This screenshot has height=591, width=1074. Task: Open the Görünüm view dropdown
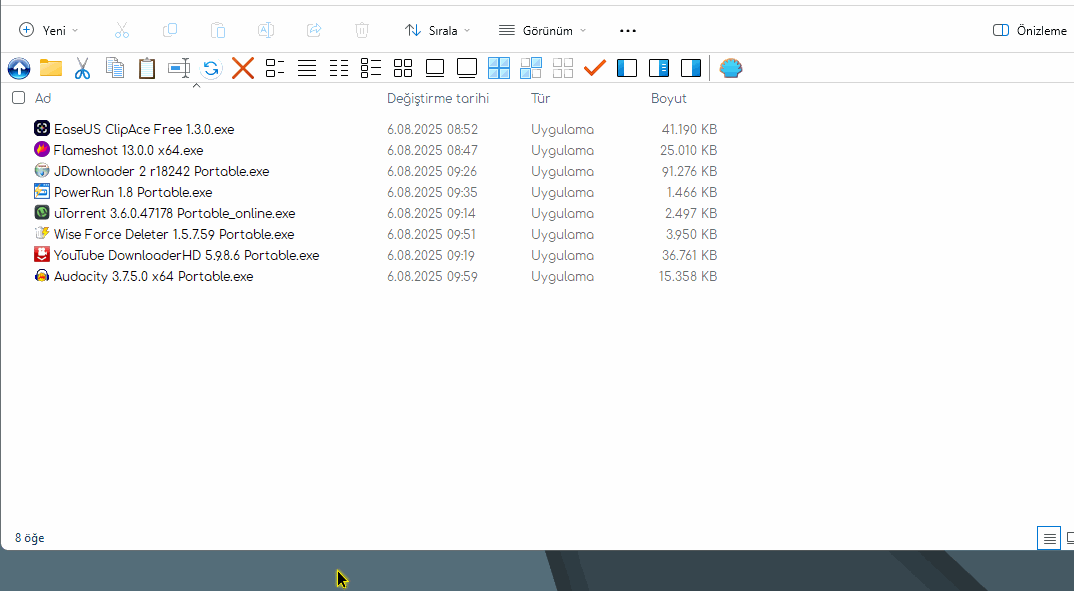click(542, 30)
